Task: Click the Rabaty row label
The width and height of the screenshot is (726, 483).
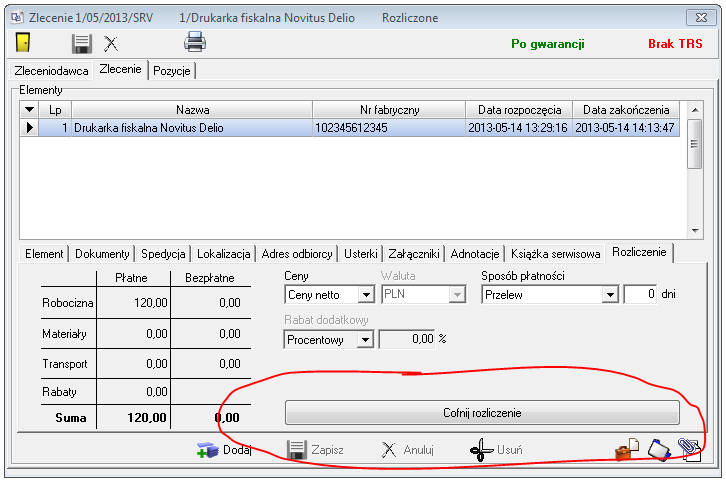Action: pos(59,392)
